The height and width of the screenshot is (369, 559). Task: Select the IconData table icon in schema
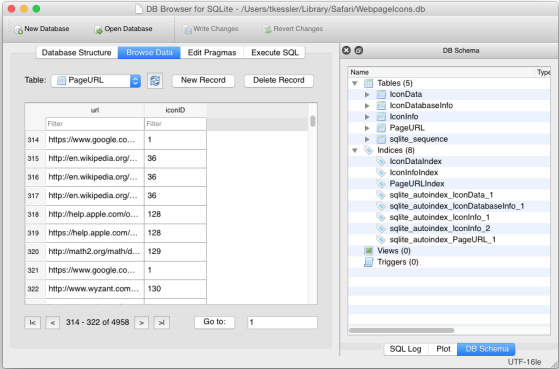tap(381, 94)
